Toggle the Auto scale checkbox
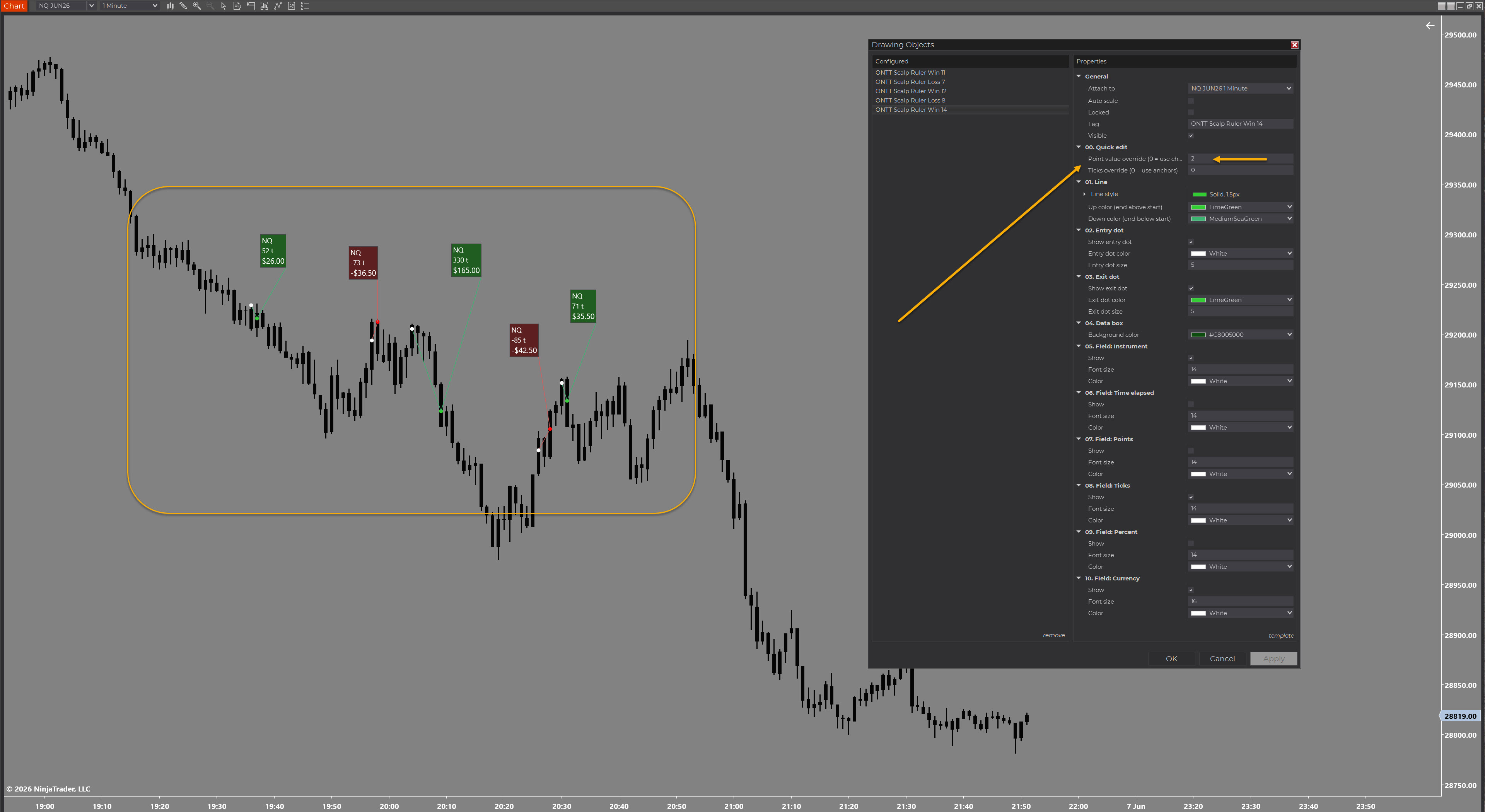Viewport: 1485px width, 812px height. tap(1191, 101)
